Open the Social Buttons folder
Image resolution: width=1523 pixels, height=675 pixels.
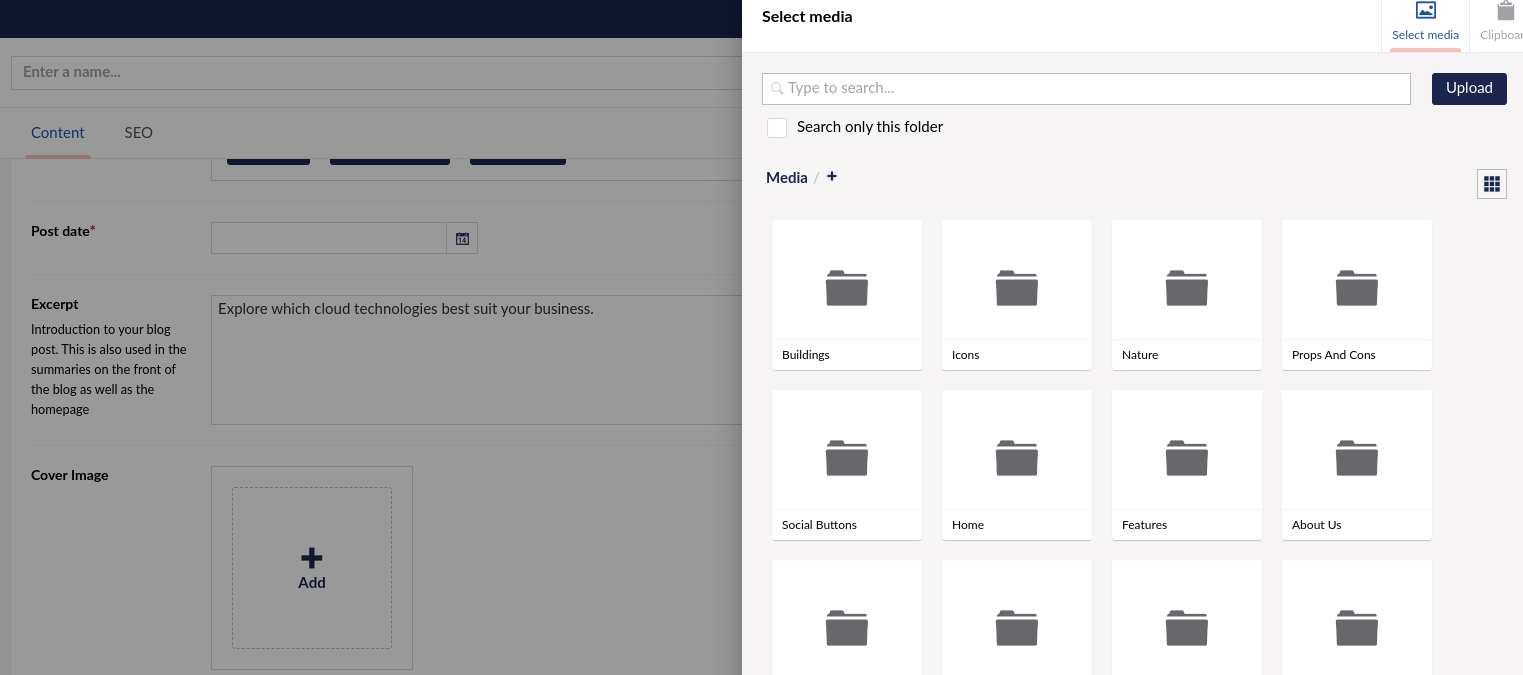coord(846,464)
